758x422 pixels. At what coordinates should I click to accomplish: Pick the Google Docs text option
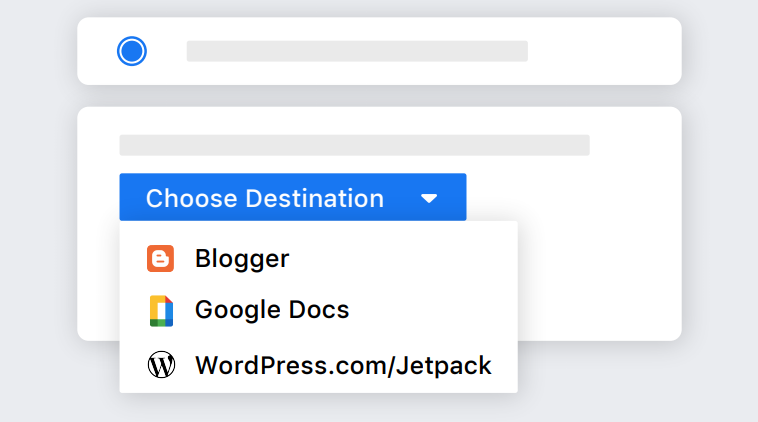[x=272, y=310]
